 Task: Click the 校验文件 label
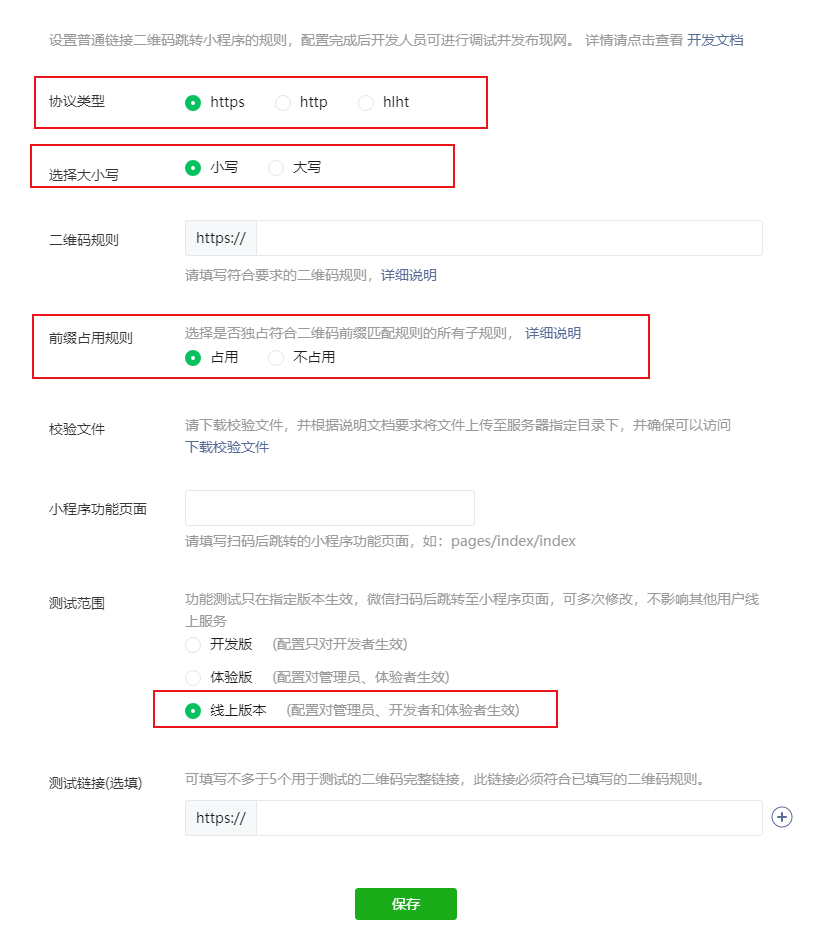(x=77, y=429)
